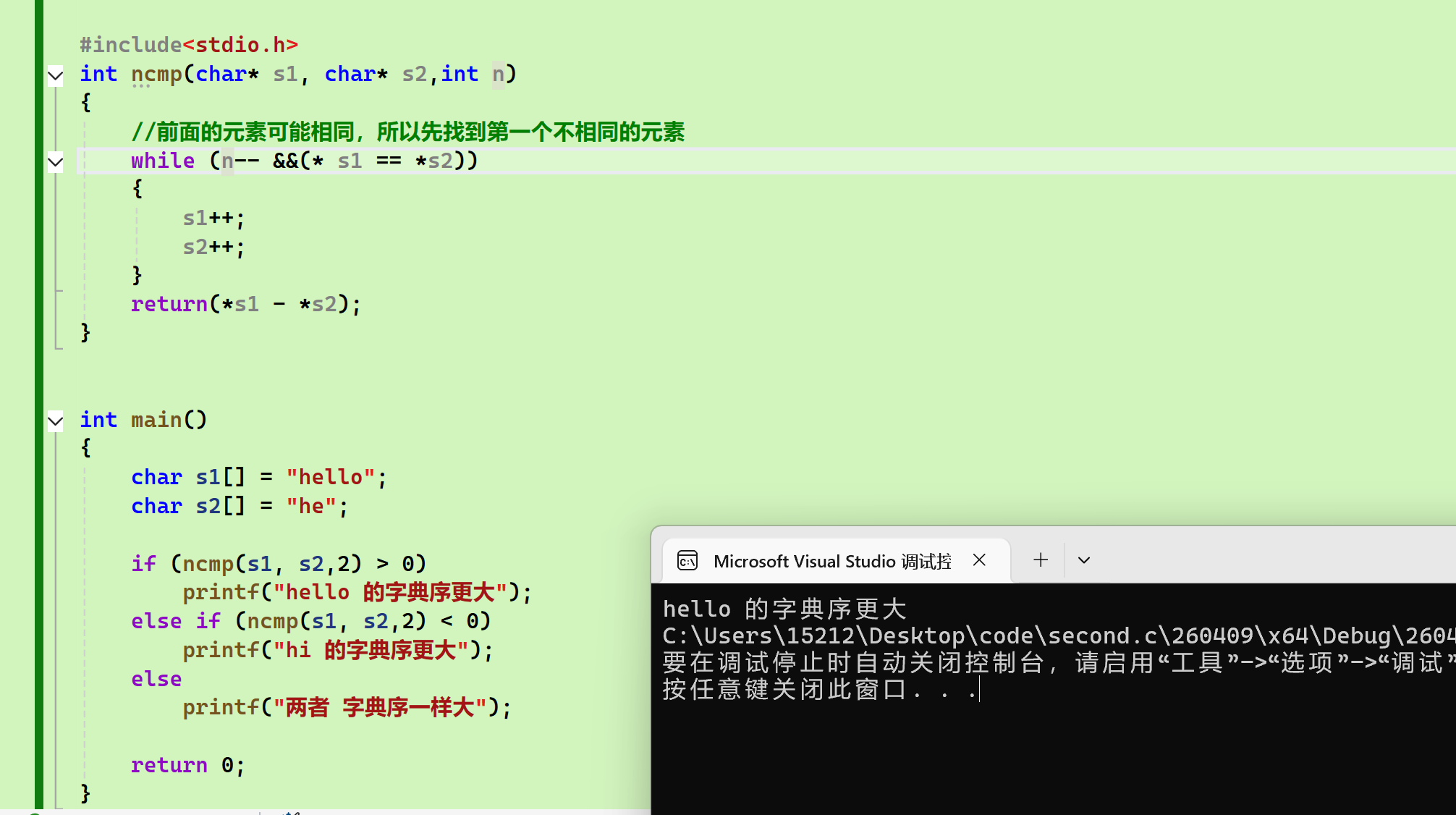
Task: Click the return(*s1 - *s2) statement
Action: tap(245, 304)
